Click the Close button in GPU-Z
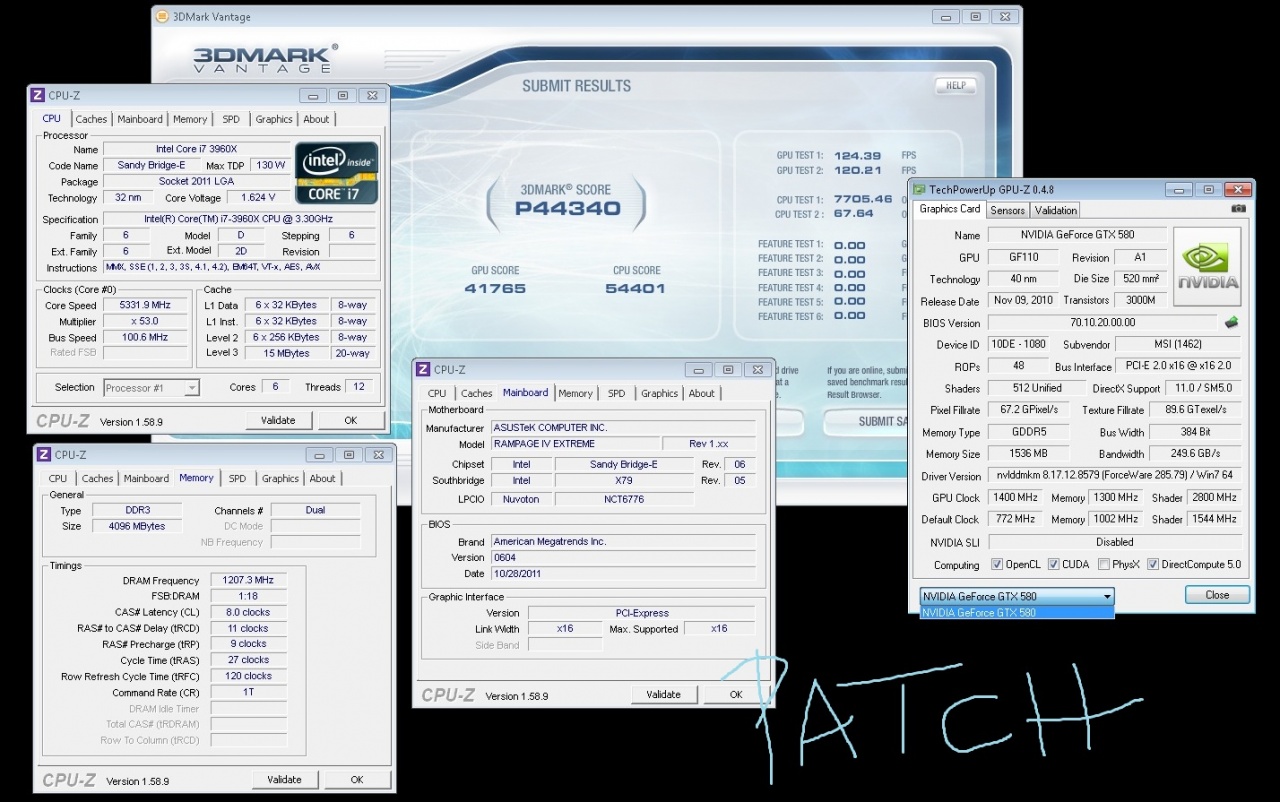The width and height of the screenshot is (1280, 802). [1217, 594]
